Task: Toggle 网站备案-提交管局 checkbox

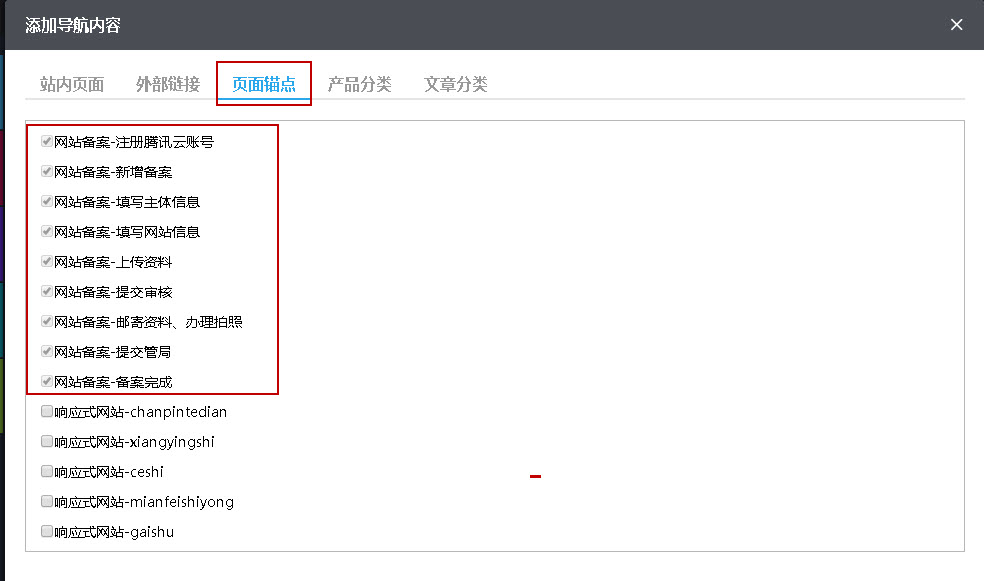Action: (47, 351)
